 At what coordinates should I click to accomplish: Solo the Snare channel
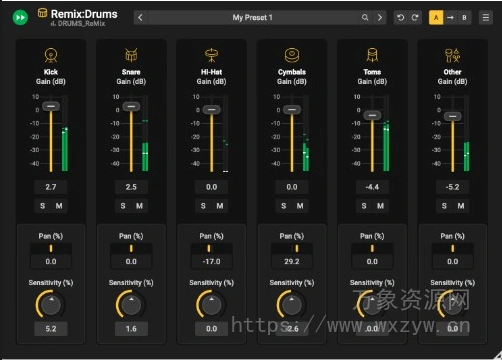[123, 206]
